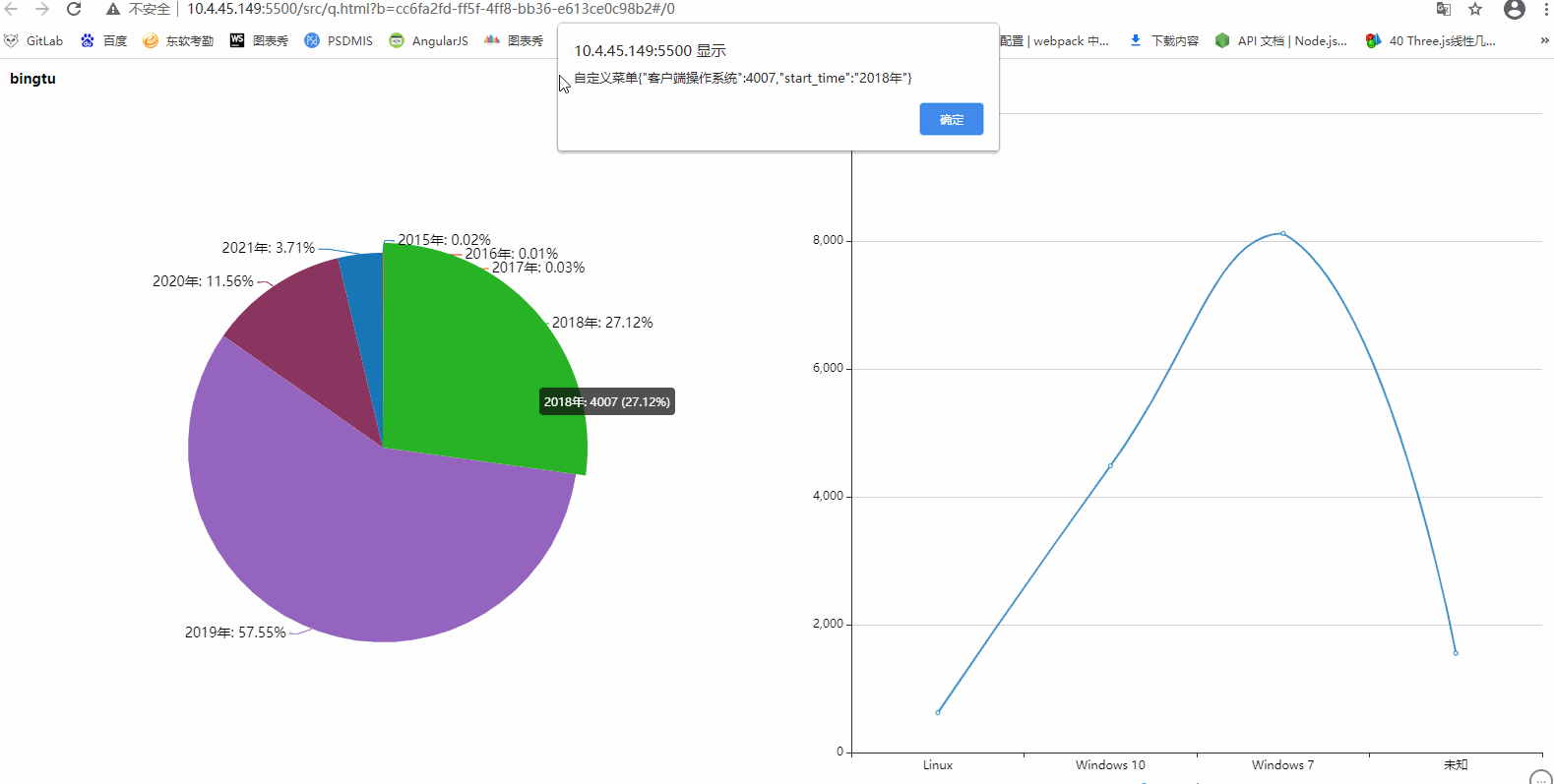Click the browser forward arrow
1554x784 pixels.
[x=42, y=9]
